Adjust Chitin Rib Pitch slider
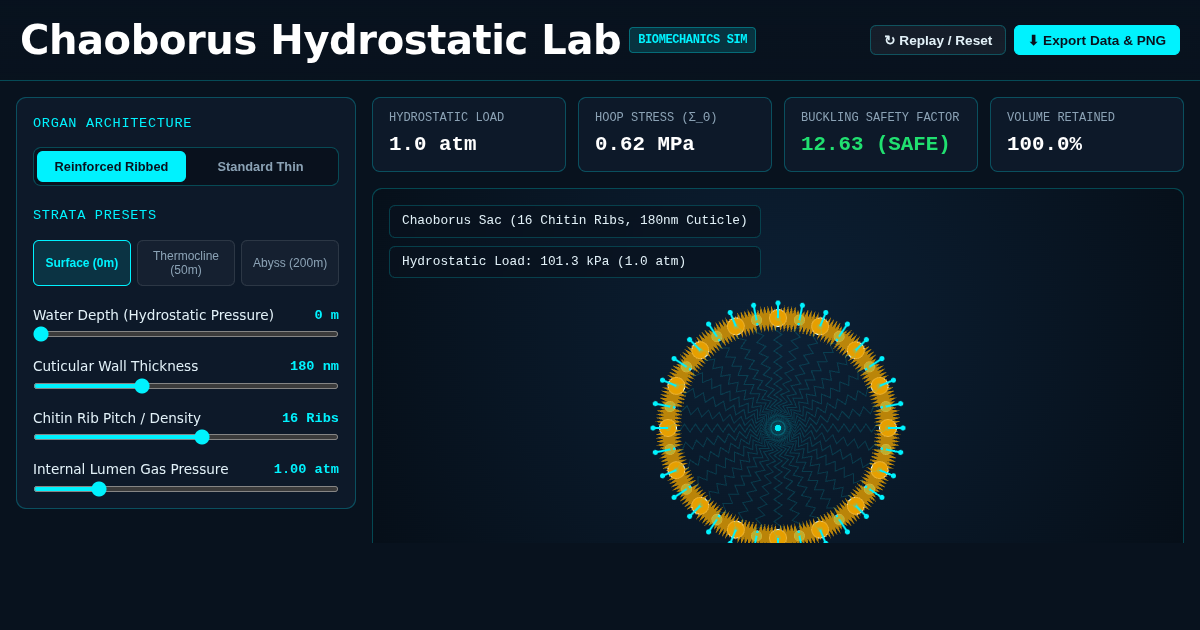The image size is (1200, 630). [x=186, y=437]
